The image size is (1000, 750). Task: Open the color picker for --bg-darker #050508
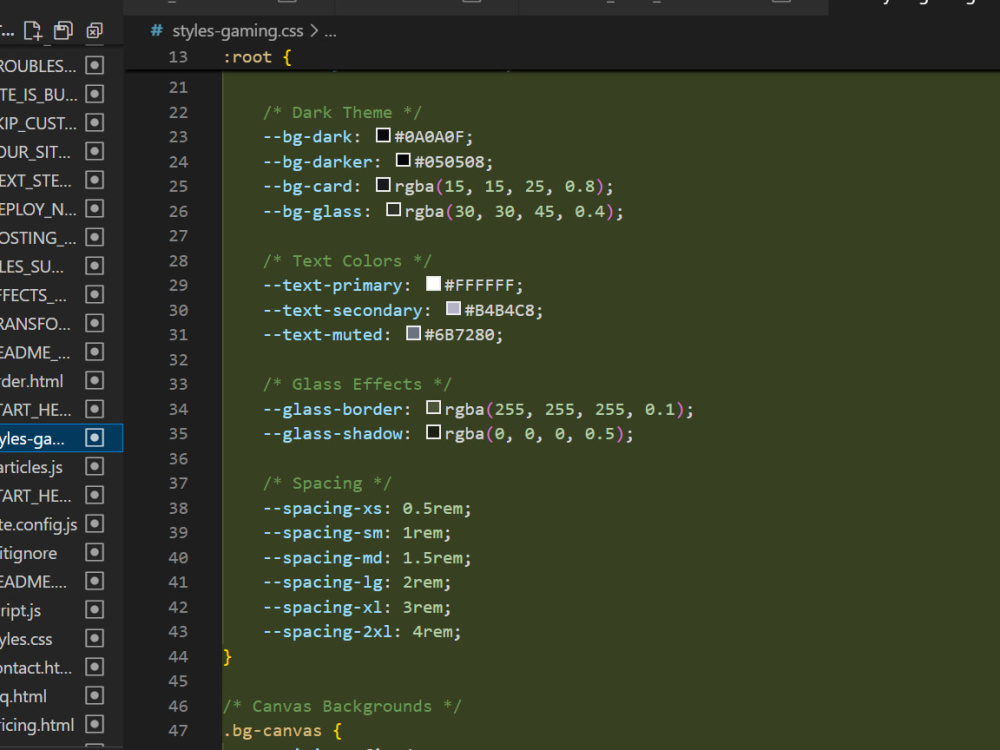point(403,160)
